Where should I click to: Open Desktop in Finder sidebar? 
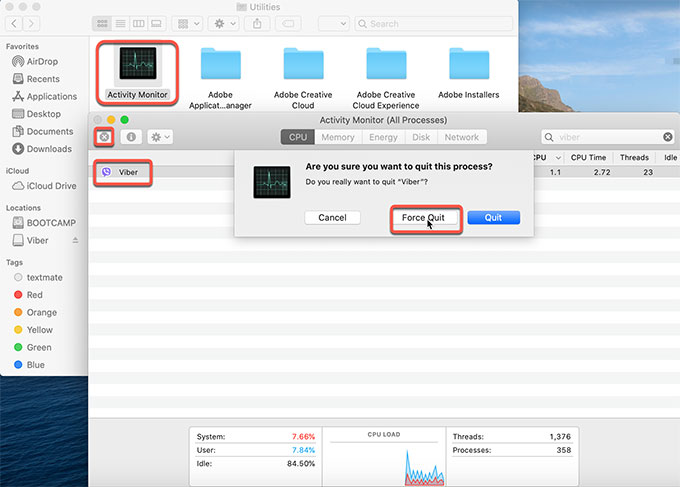43,114
